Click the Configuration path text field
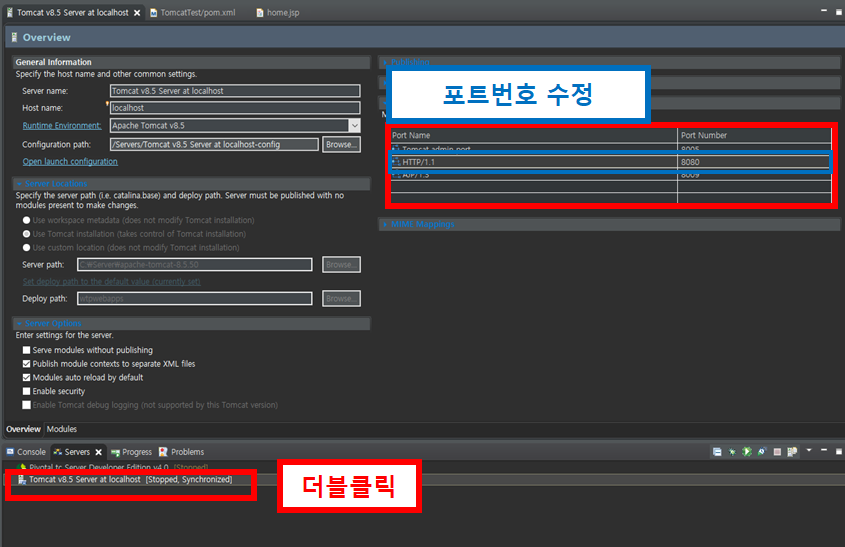The height and width of the screenshot is (547, 845). click(214, 144)
